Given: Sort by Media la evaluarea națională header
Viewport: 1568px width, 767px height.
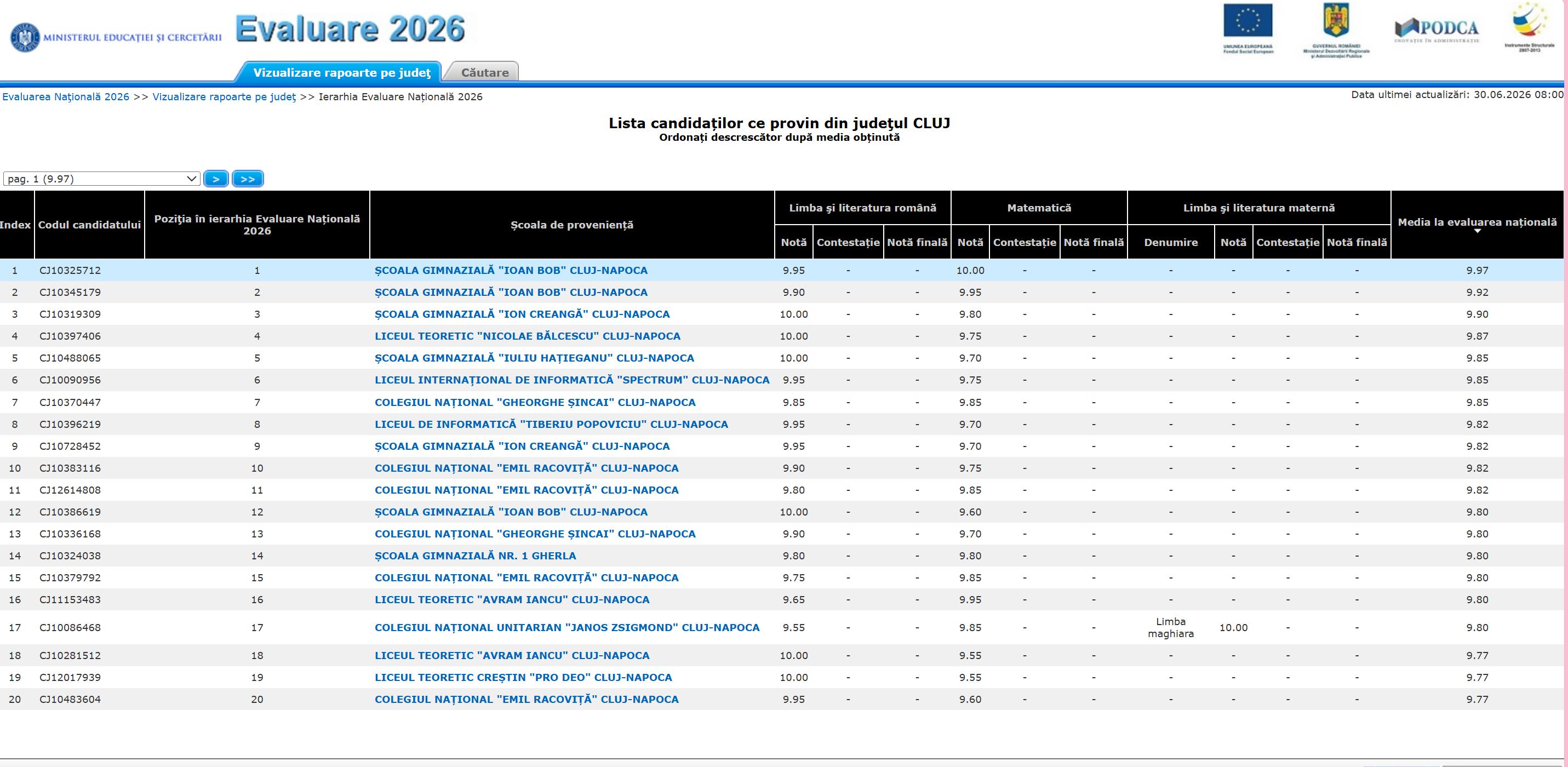Looking at the screenshot, I should [1477, 225].
